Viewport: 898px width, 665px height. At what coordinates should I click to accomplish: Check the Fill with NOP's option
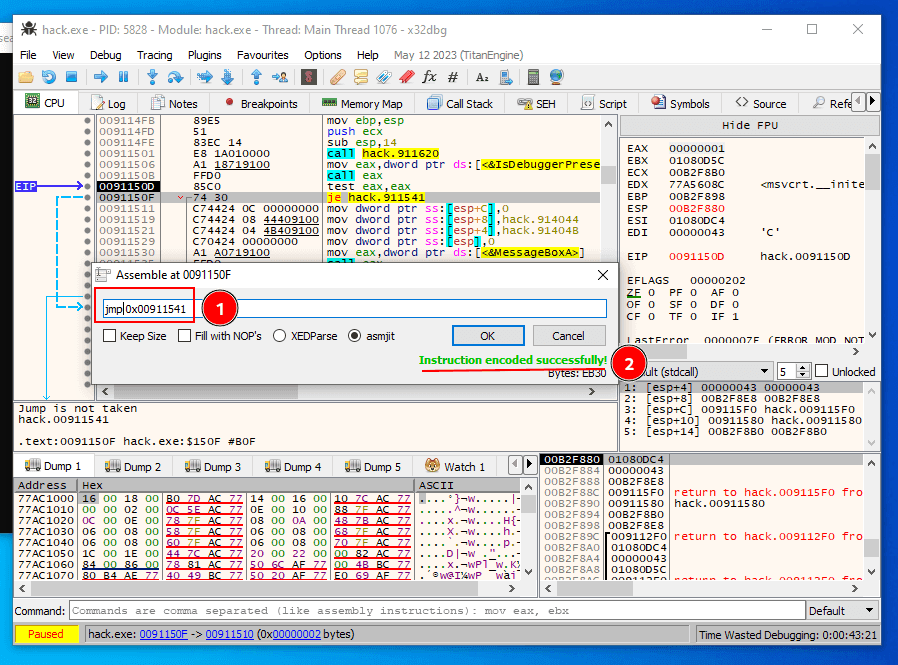click(185, 335)
